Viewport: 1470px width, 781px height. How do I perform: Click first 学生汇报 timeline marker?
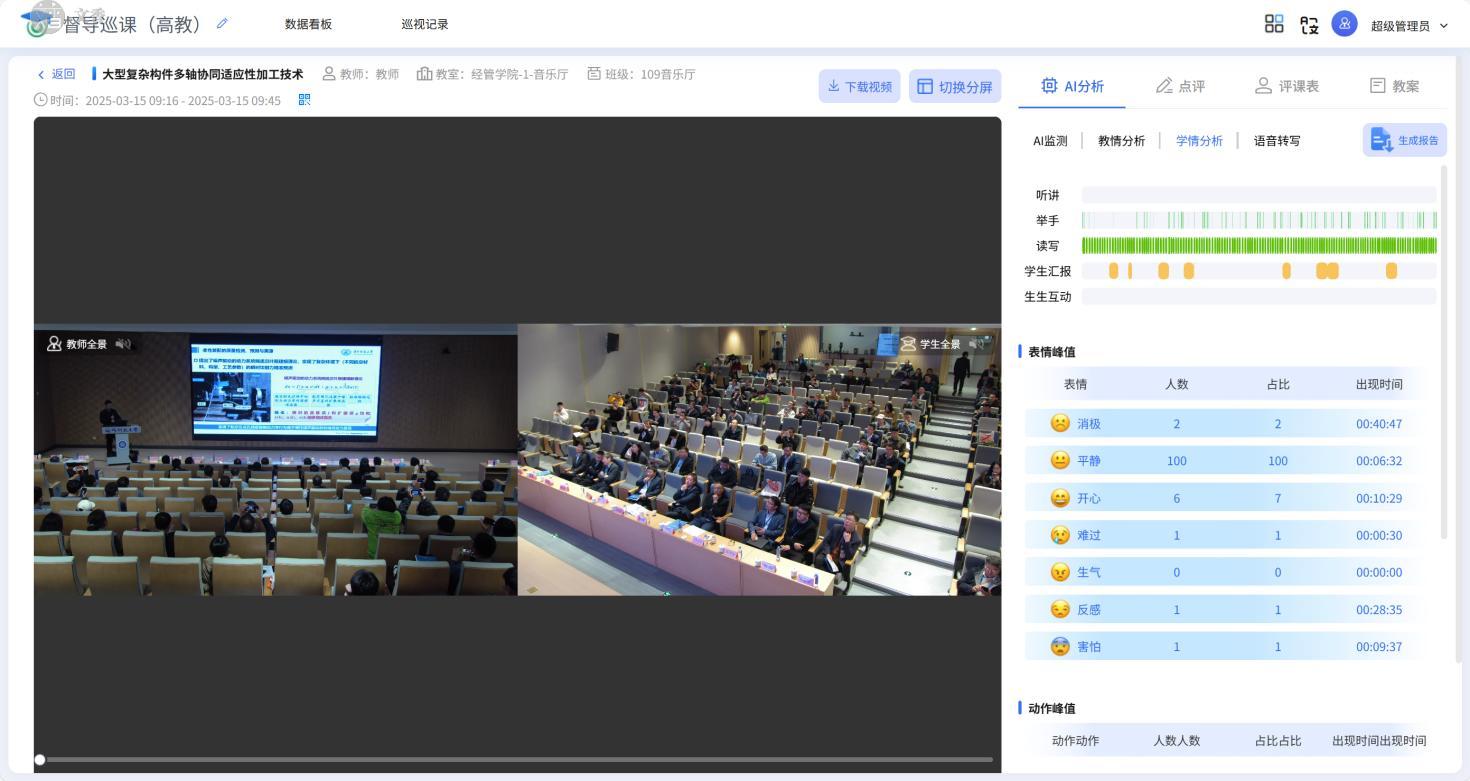[1114, 271]
